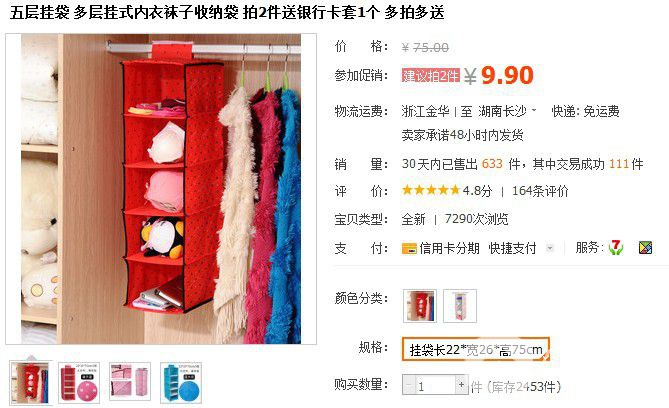Select fourth thumbnail with blue organizer
The height and width of the screenshot is (408, 669).
181,383
